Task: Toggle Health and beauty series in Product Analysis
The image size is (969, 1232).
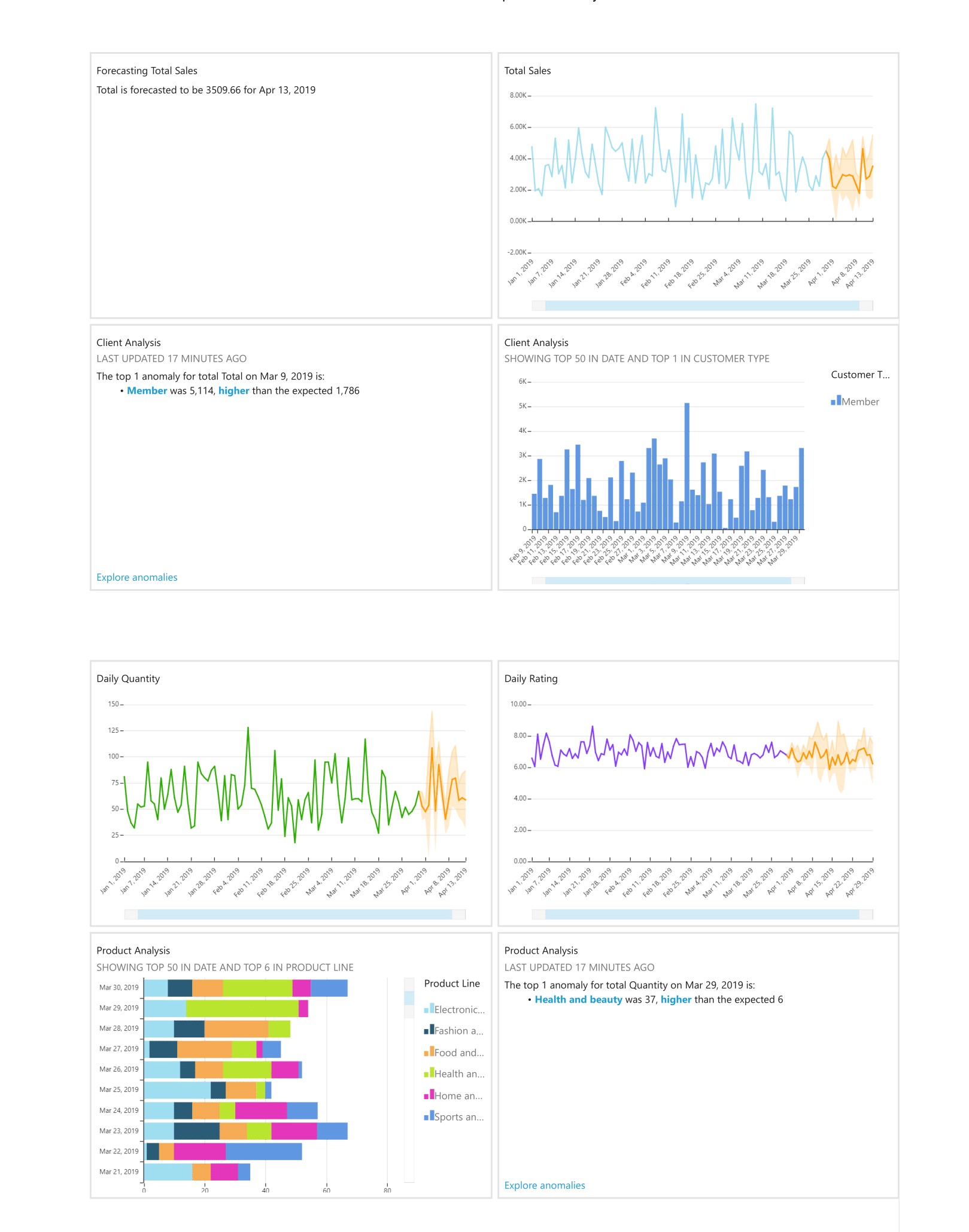Action: coord(458,1073)
